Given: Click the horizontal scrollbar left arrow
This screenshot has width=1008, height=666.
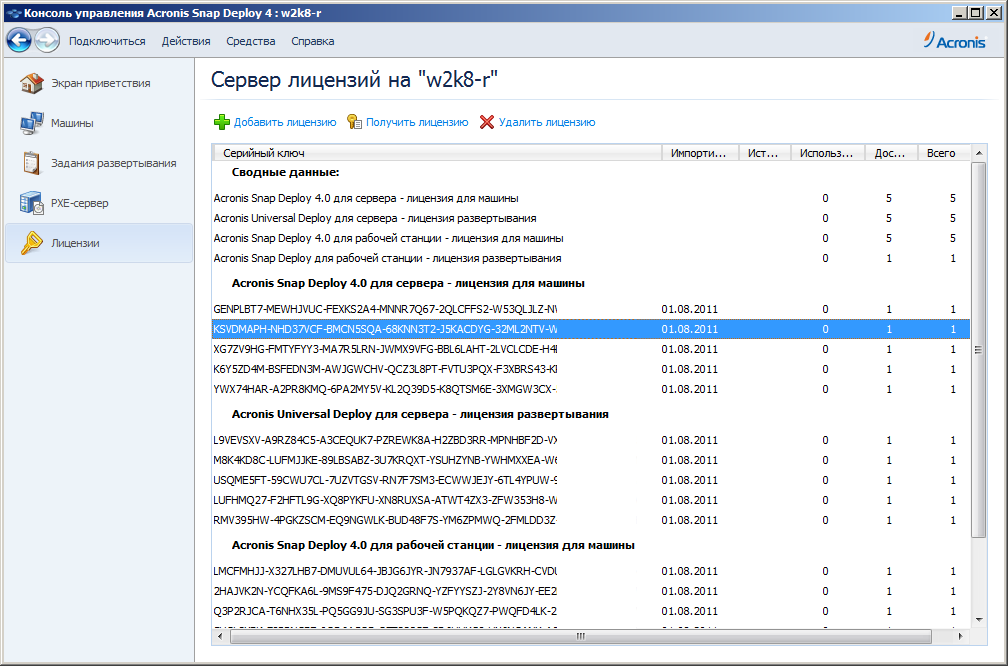Looking at the screenshot, I should tap(220, 636).
